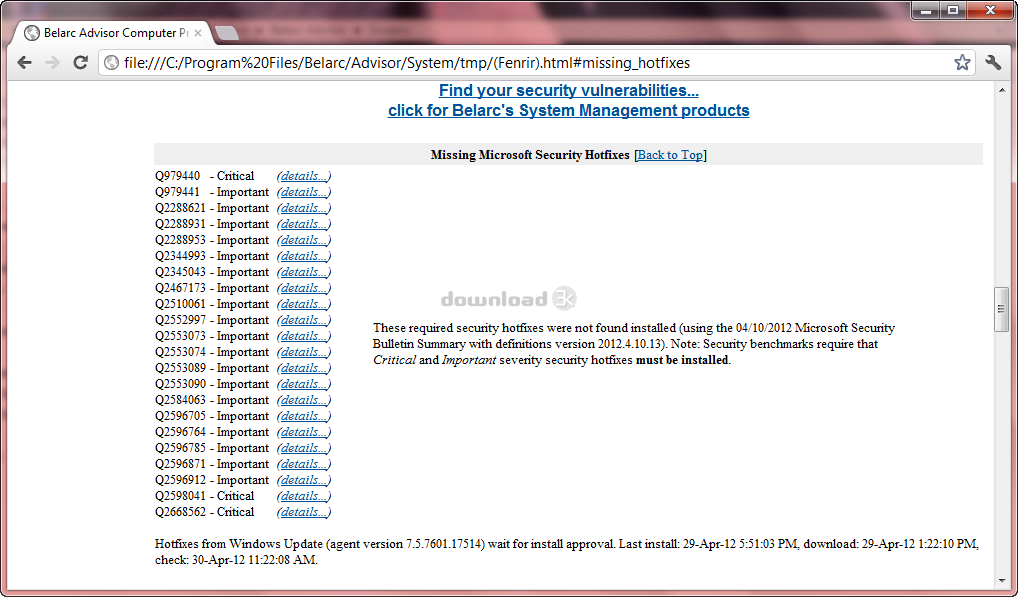Open details for hotfix Q2467173
This screenshot has height=597, width=1018.
point(304,288)
